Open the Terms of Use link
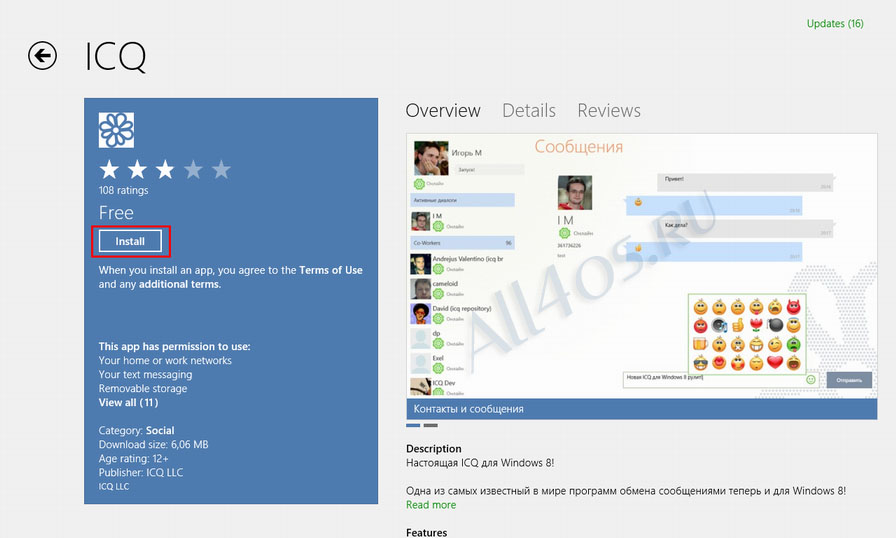This screenshot has width=896, height=538. click(331, 270)
